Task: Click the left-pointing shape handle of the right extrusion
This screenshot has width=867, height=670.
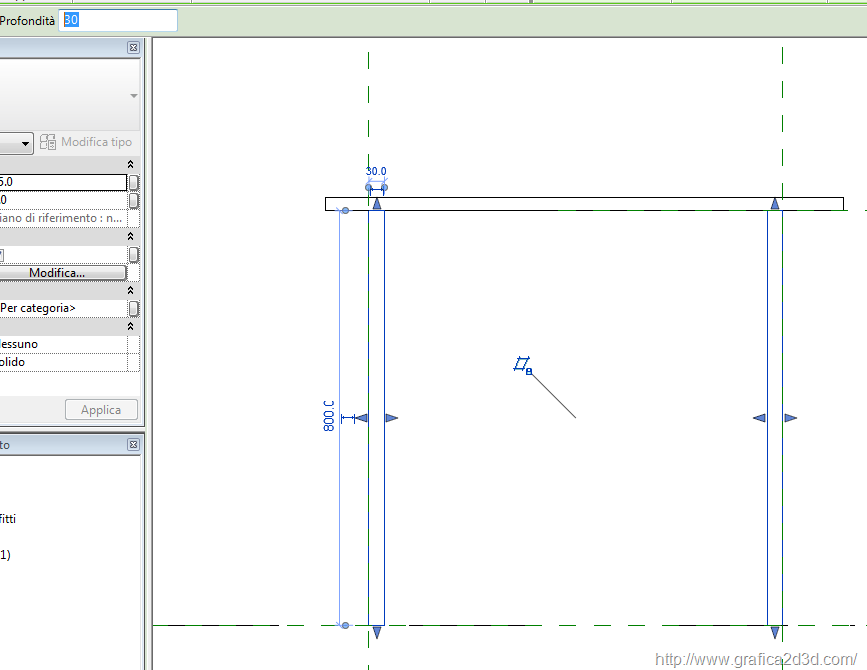Action: (759, 418)
